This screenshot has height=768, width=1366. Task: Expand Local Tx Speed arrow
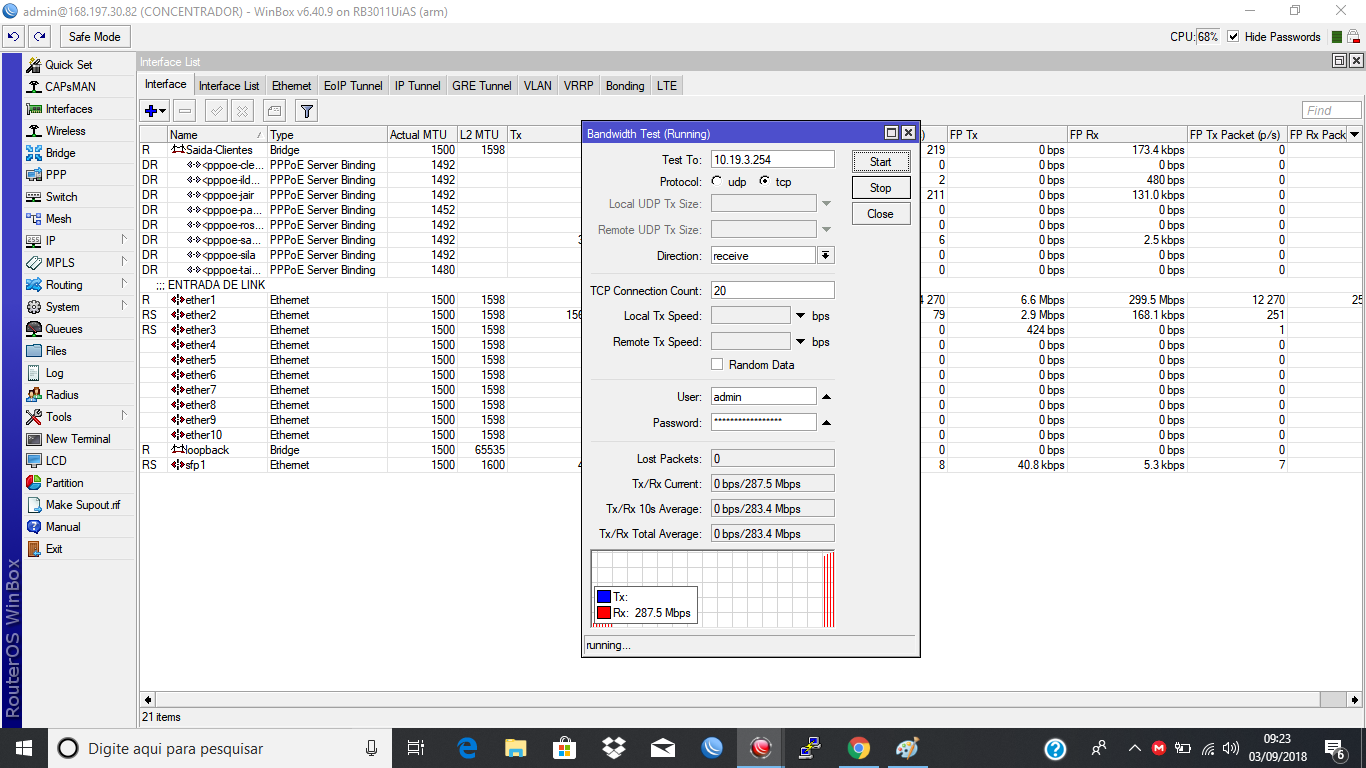(x=800, y=316)
